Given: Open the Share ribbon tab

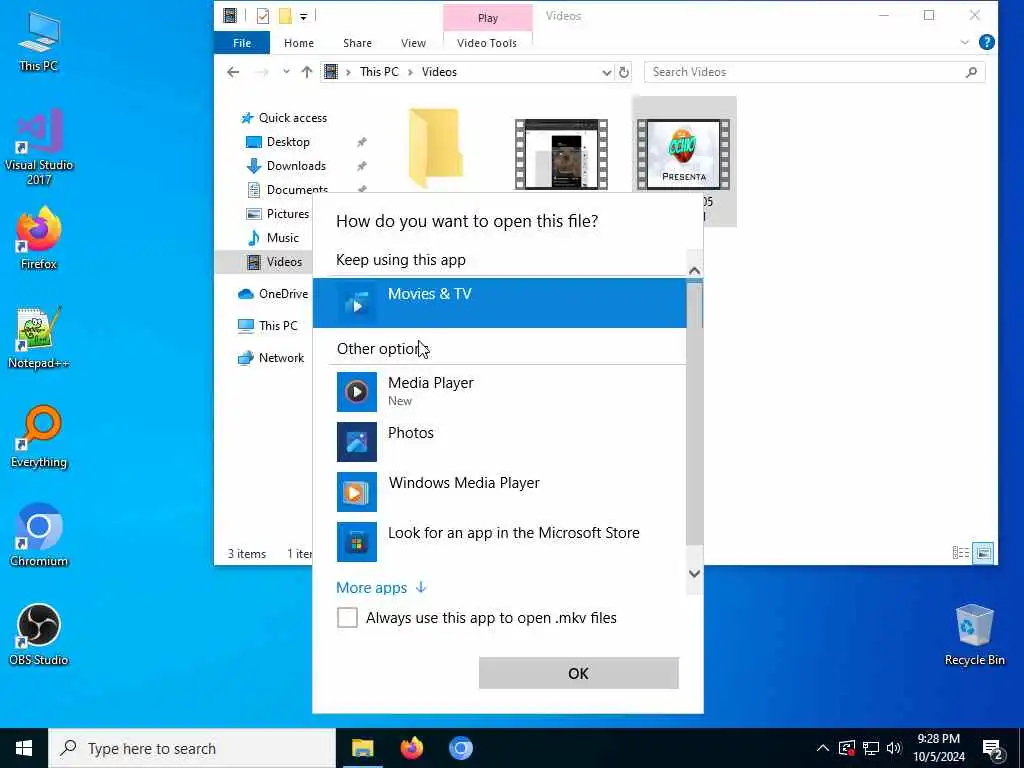Looking at the screenshot, I should (357, 43).
